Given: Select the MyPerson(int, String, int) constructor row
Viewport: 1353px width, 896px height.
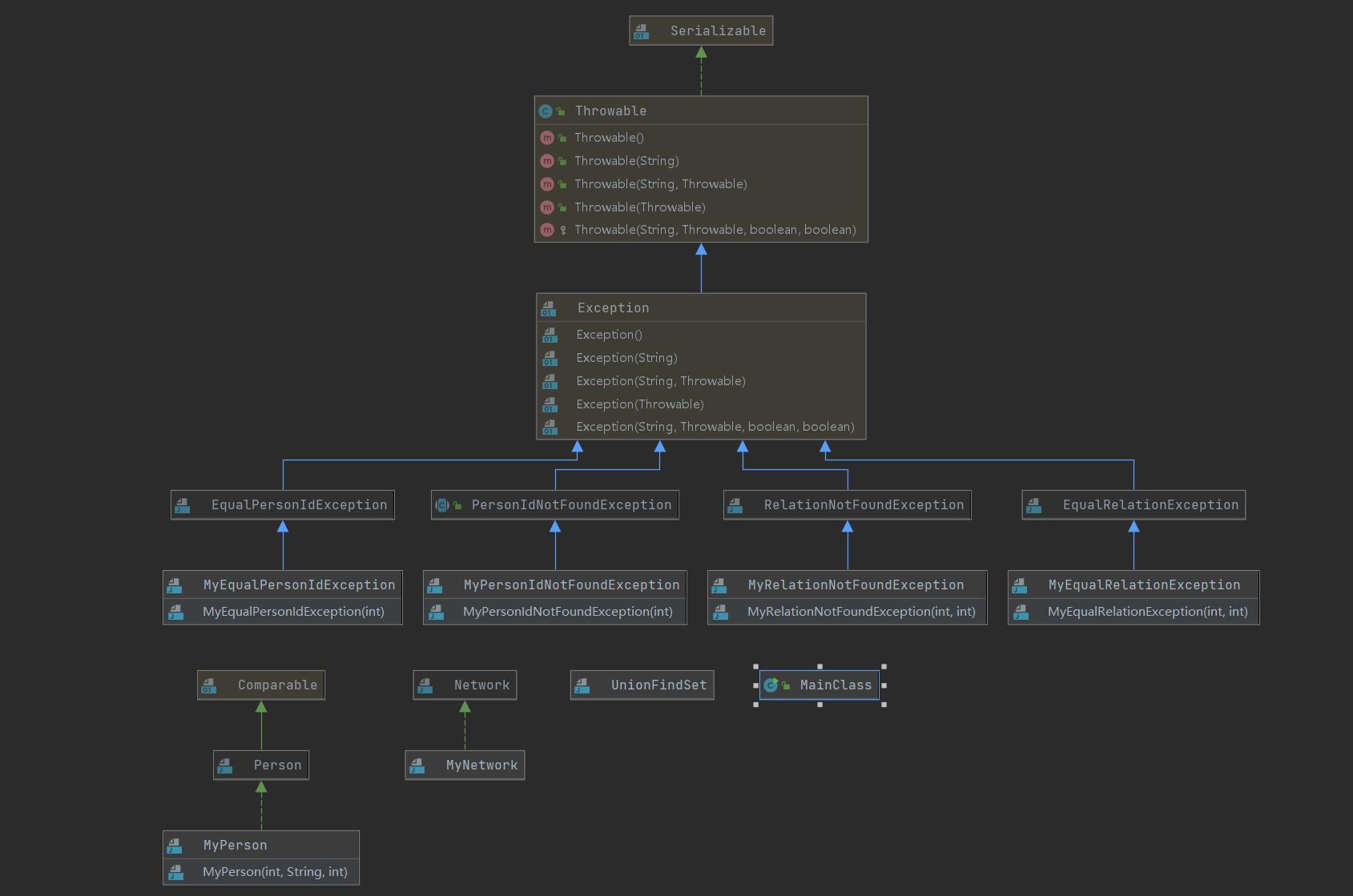Looking at the screenshot, I should coord(261,872).
